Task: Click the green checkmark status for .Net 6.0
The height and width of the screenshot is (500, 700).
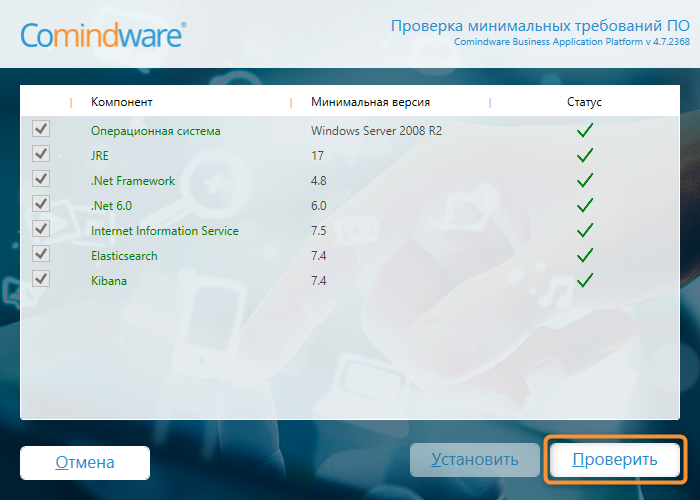Action: point(584,205)
